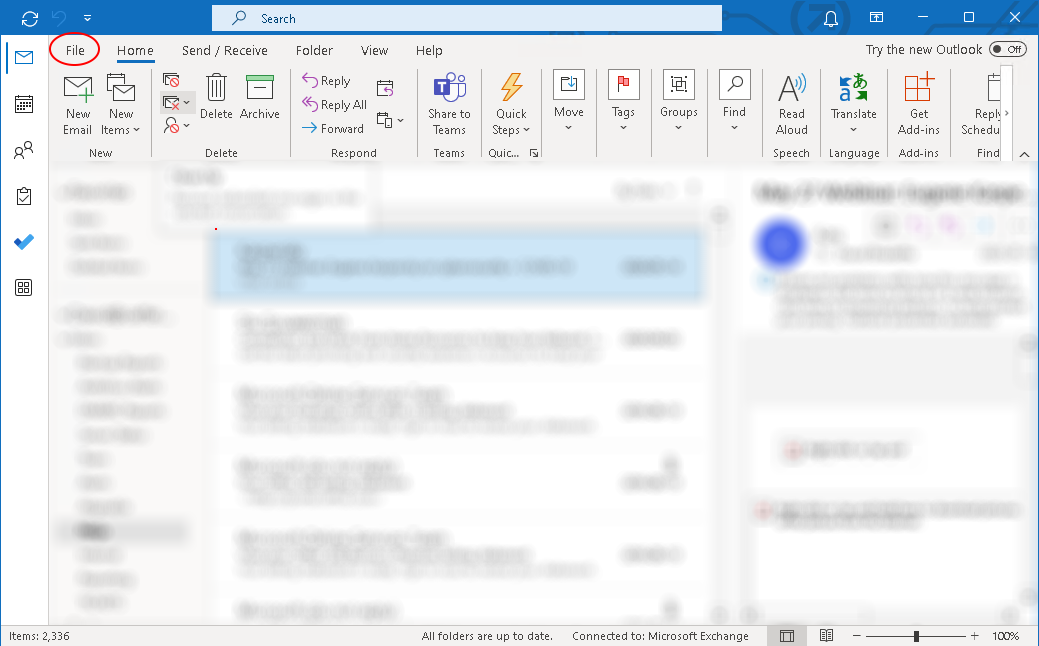Screen dimensions: 1039x646
Task: Expand the Junk dropdown arrow
Action: point(187,125)
